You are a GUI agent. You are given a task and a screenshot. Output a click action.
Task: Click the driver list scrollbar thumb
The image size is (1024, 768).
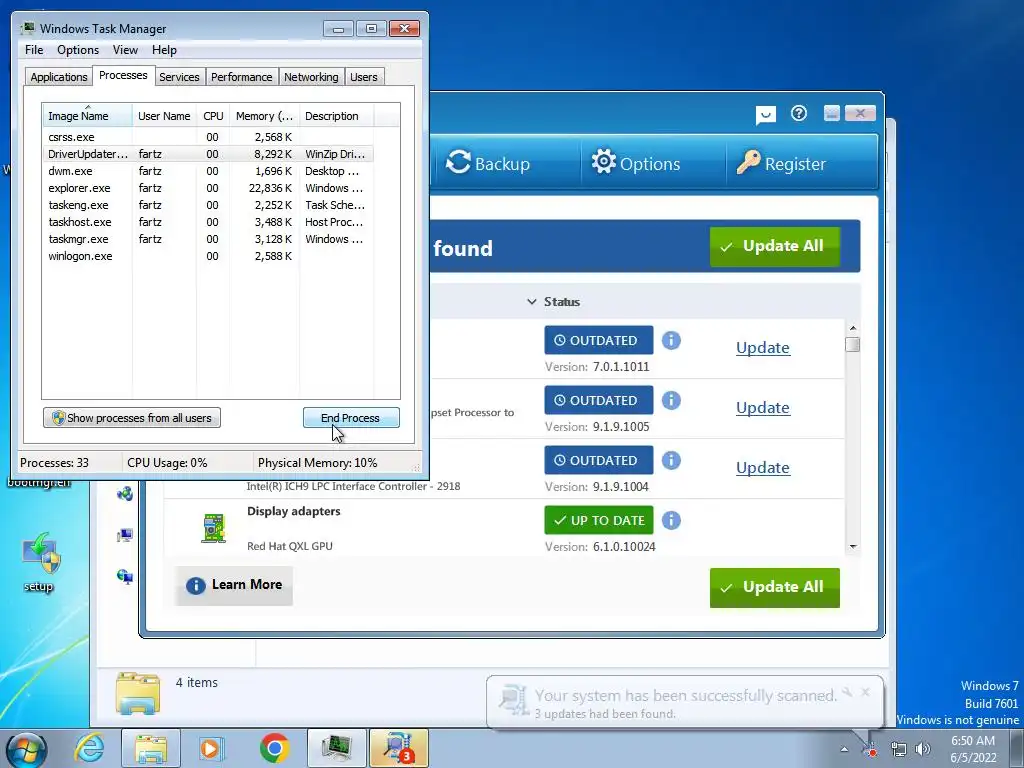click(x=852, y=344)
